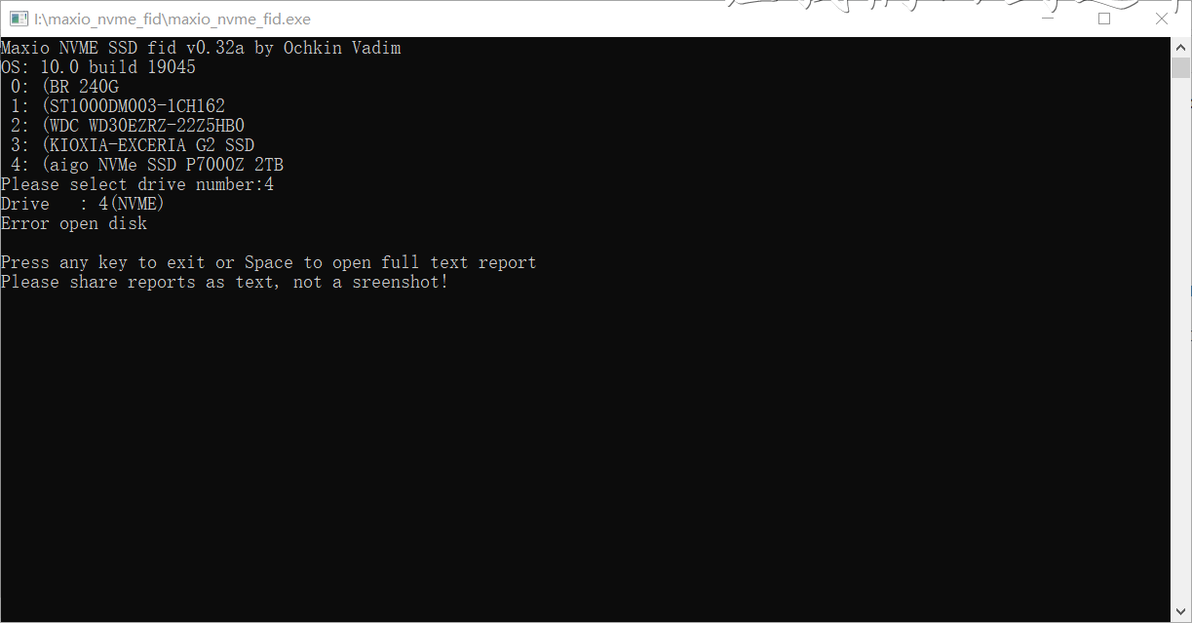
Task: Click the 'Drive : 4(NVME)' line
Action: [x=82, y=204]
